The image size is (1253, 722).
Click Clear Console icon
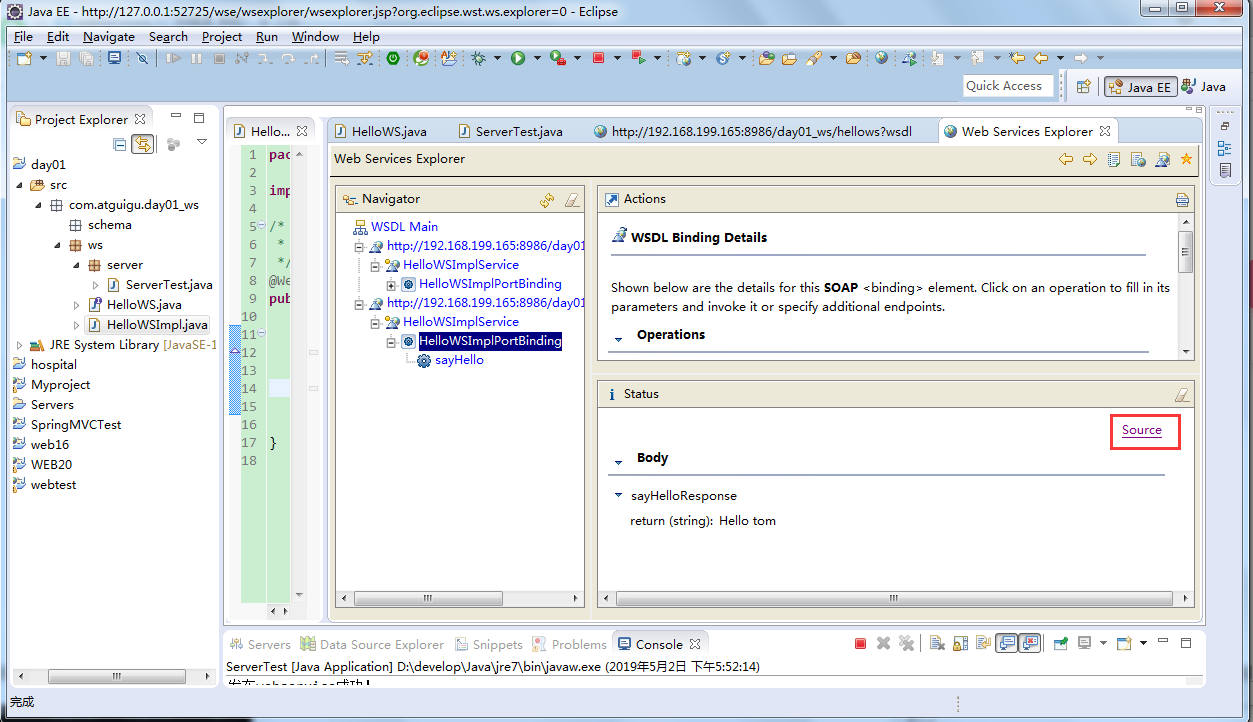click(x=937, y=644)
